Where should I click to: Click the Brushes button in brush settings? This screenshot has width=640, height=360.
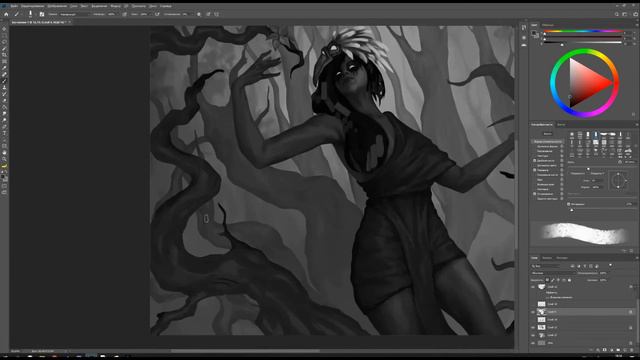[547, 133]
